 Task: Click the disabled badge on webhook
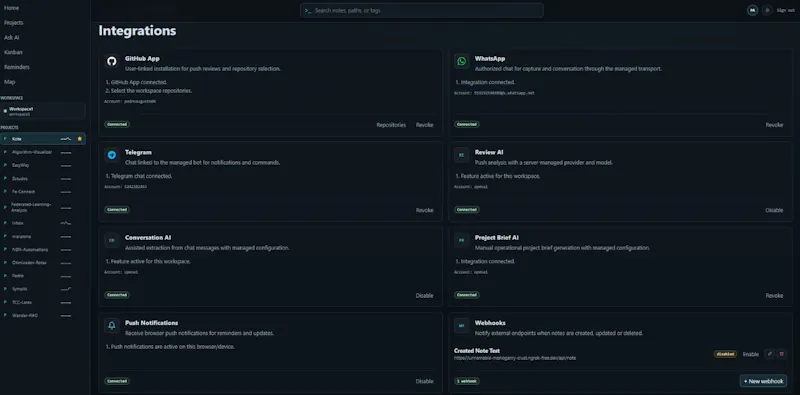pyautogui.click(x=725, y=354)
